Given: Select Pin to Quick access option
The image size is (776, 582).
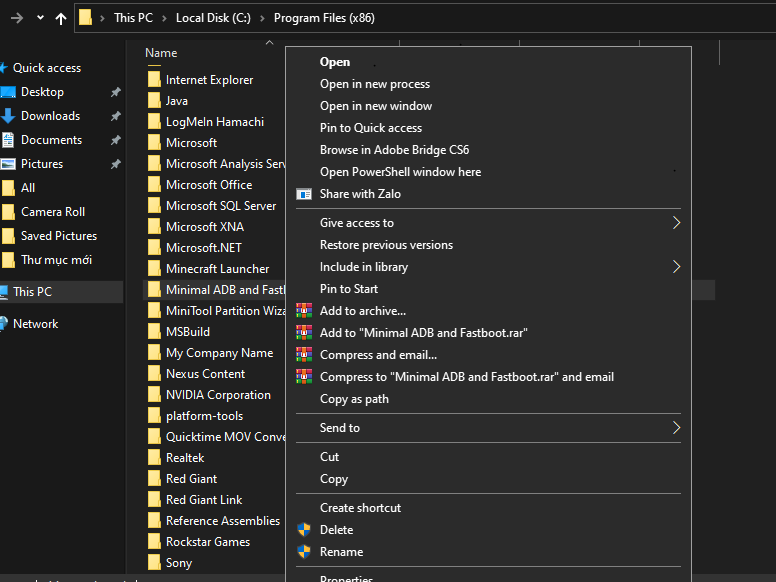Looking at the screenshot, I should 370,128.
